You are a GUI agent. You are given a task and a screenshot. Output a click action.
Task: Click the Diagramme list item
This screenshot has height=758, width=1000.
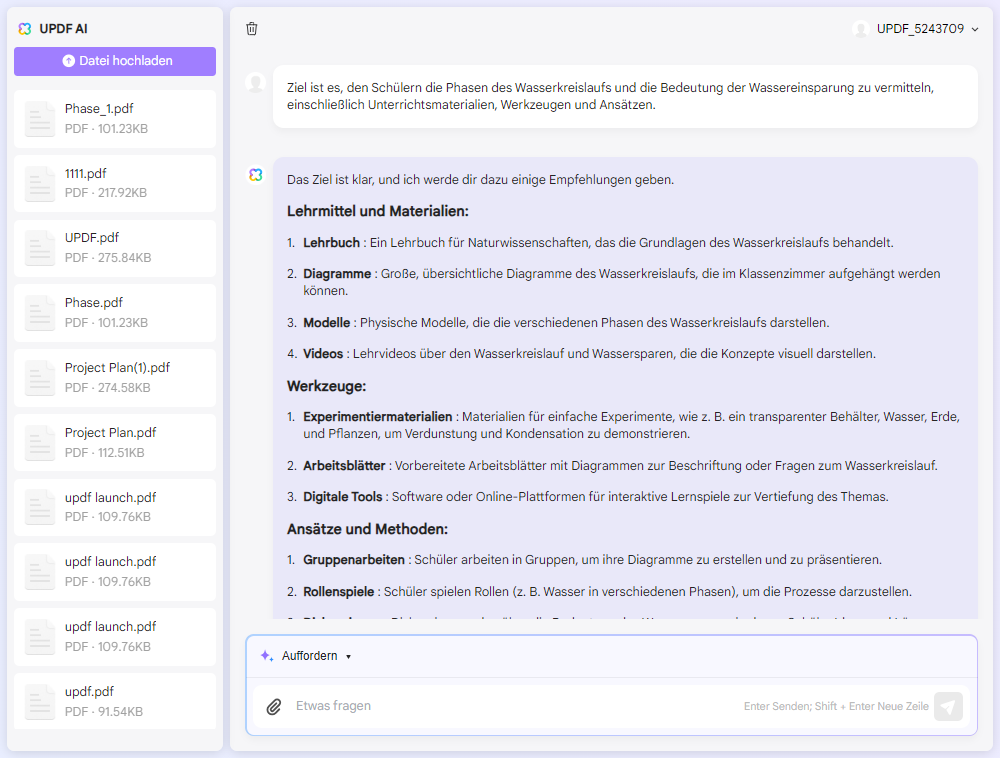(614, 282)
